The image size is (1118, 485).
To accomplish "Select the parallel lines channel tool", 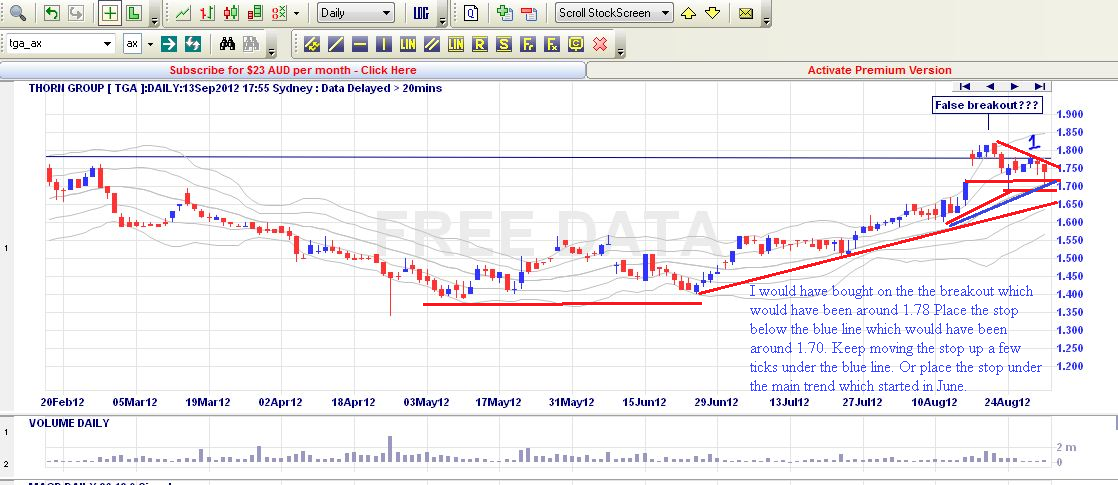I will point(431,44).
